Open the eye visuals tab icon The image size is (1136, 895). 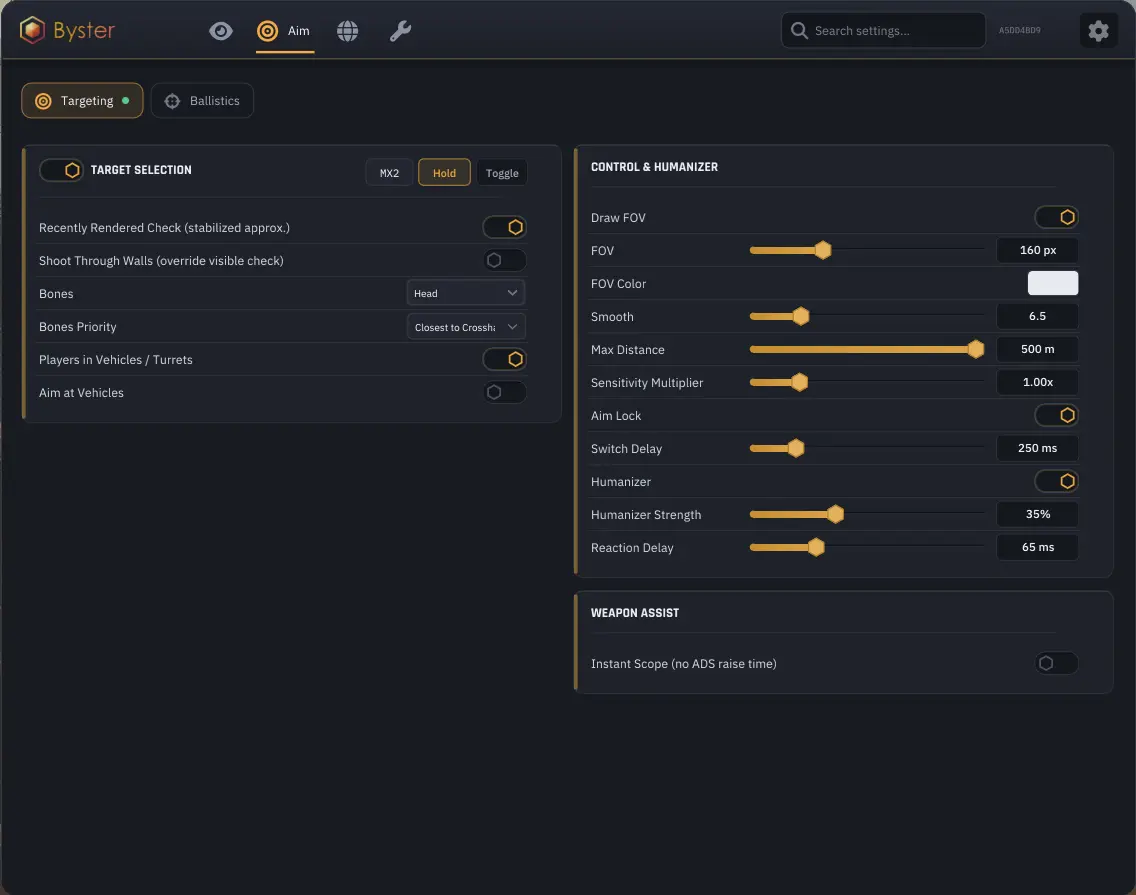pos(221,31)
